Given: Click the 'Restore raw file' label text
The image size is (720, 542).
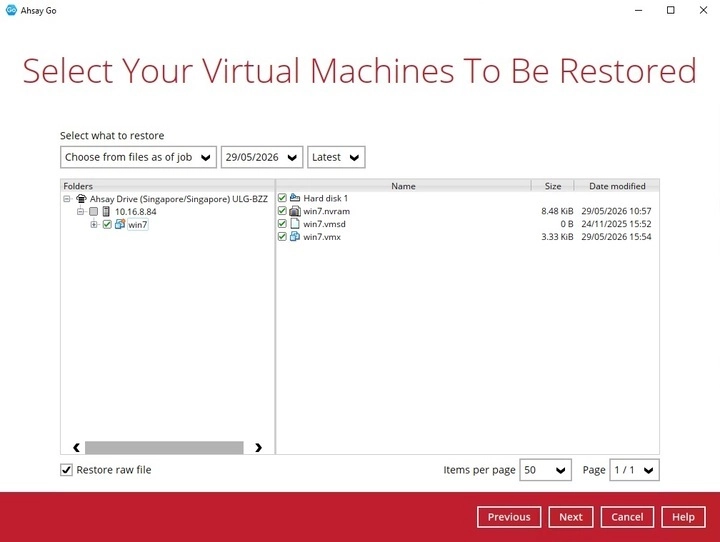Looking at the screenshot, I should [x=113, y=470].
